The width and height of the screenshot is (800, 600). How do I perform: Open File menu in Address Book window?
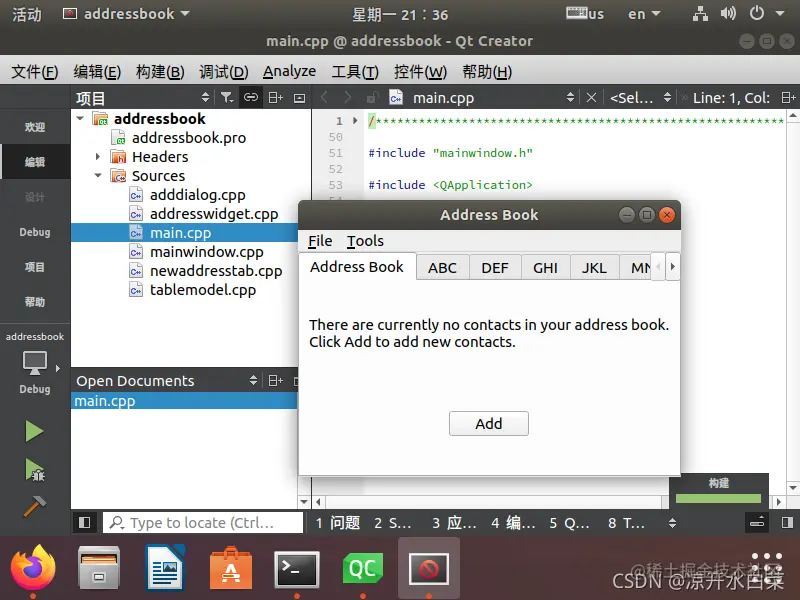[320, 241]
